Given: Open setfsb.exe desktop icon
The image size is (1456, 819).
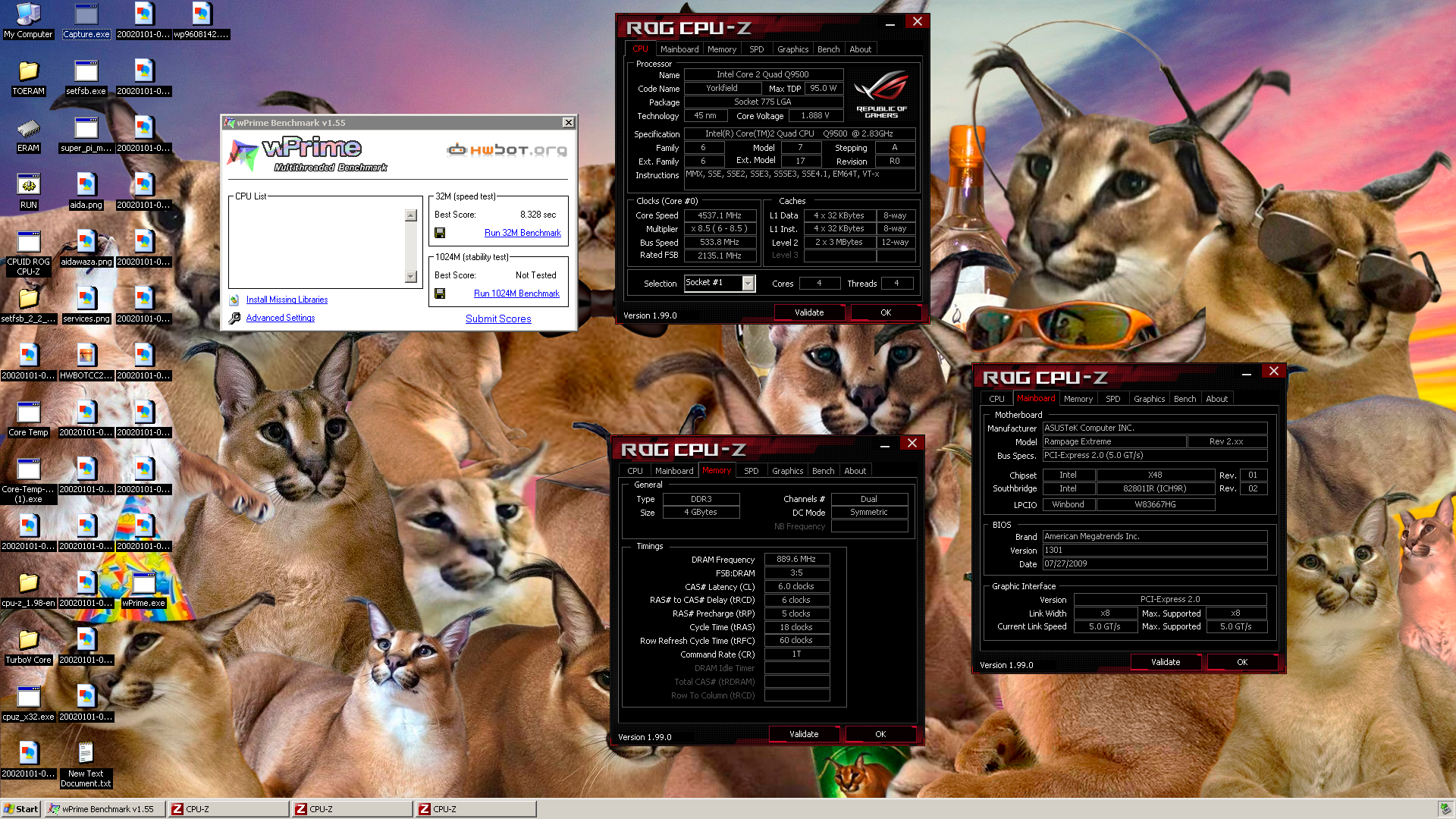Looking at the screenshot, I should (x=86, y=77).
